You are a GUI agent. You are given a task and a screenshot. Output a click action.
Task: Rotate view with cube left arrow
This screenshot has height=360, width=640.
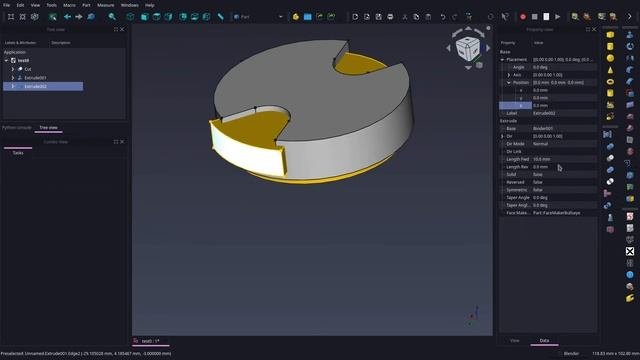point(449,48)
